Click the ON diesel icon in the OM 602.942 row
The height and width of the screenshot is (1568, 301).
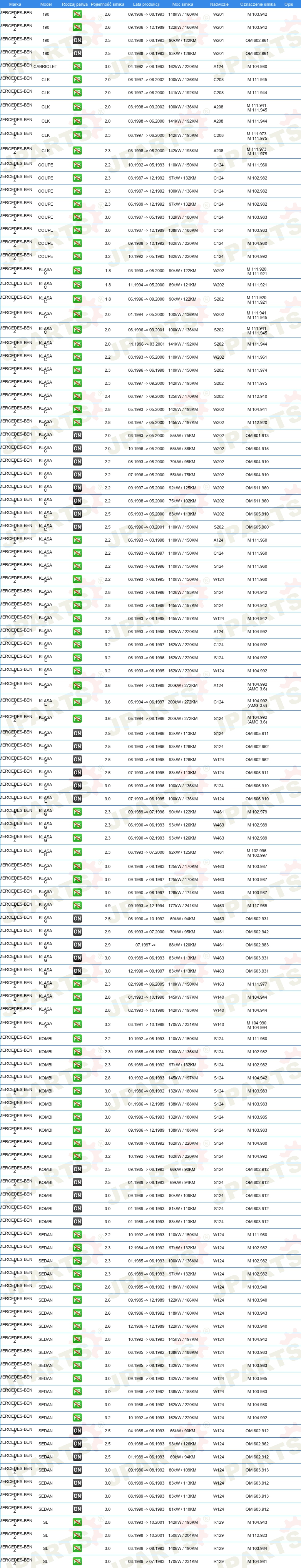[x=77, y=932]
